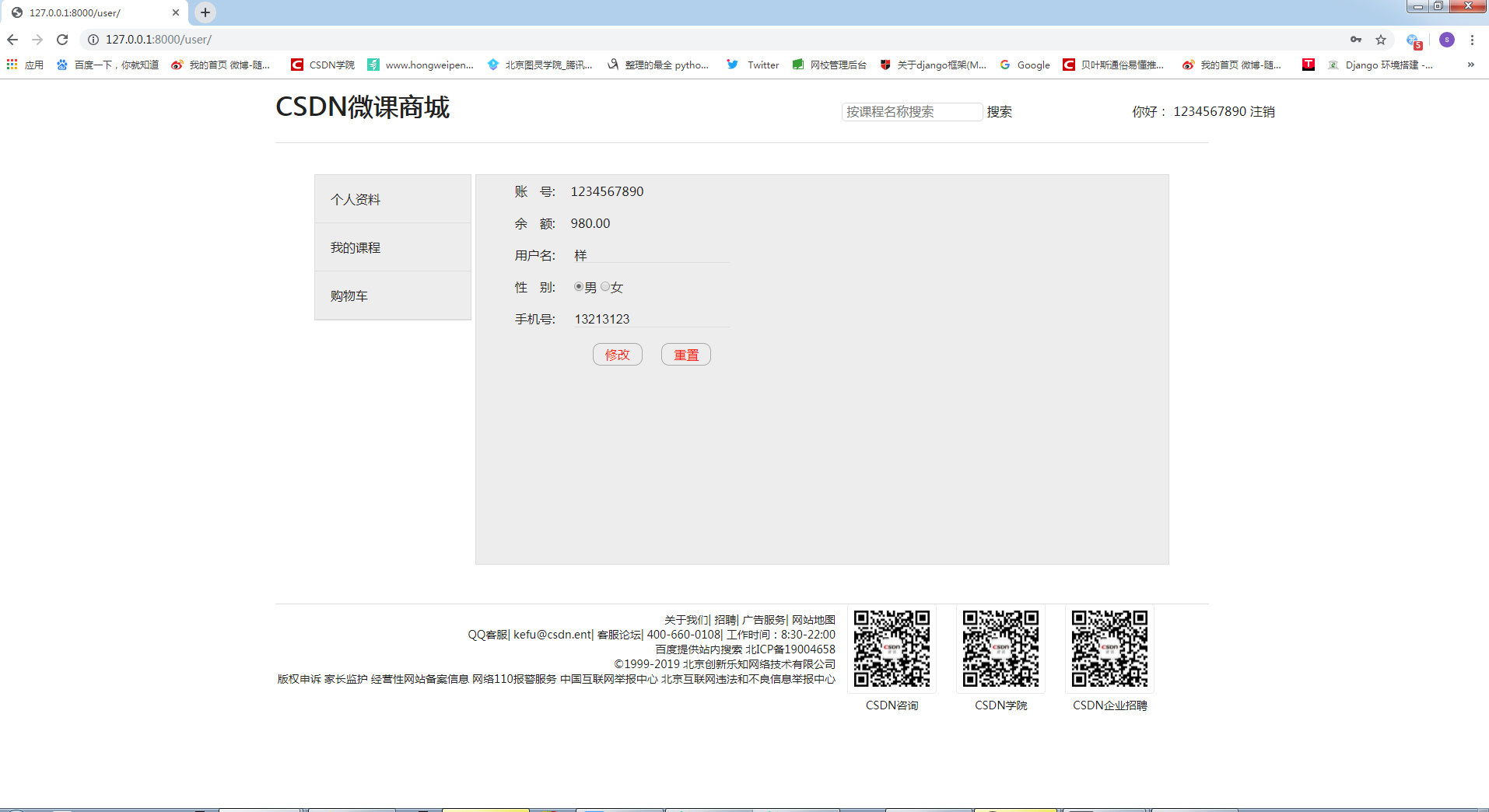Click the 注销 logout link

(1263, 112)
